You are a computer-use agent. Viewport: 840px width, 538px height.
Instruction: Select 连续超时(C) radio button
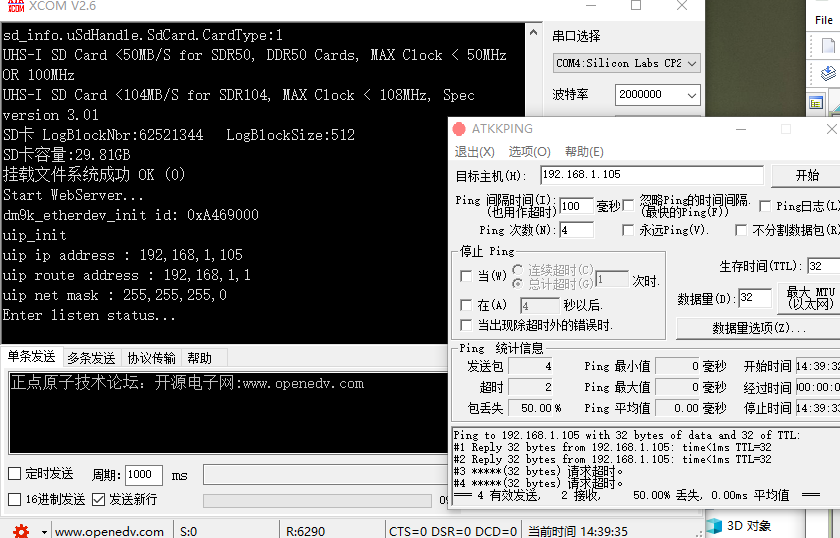(518, 270)
